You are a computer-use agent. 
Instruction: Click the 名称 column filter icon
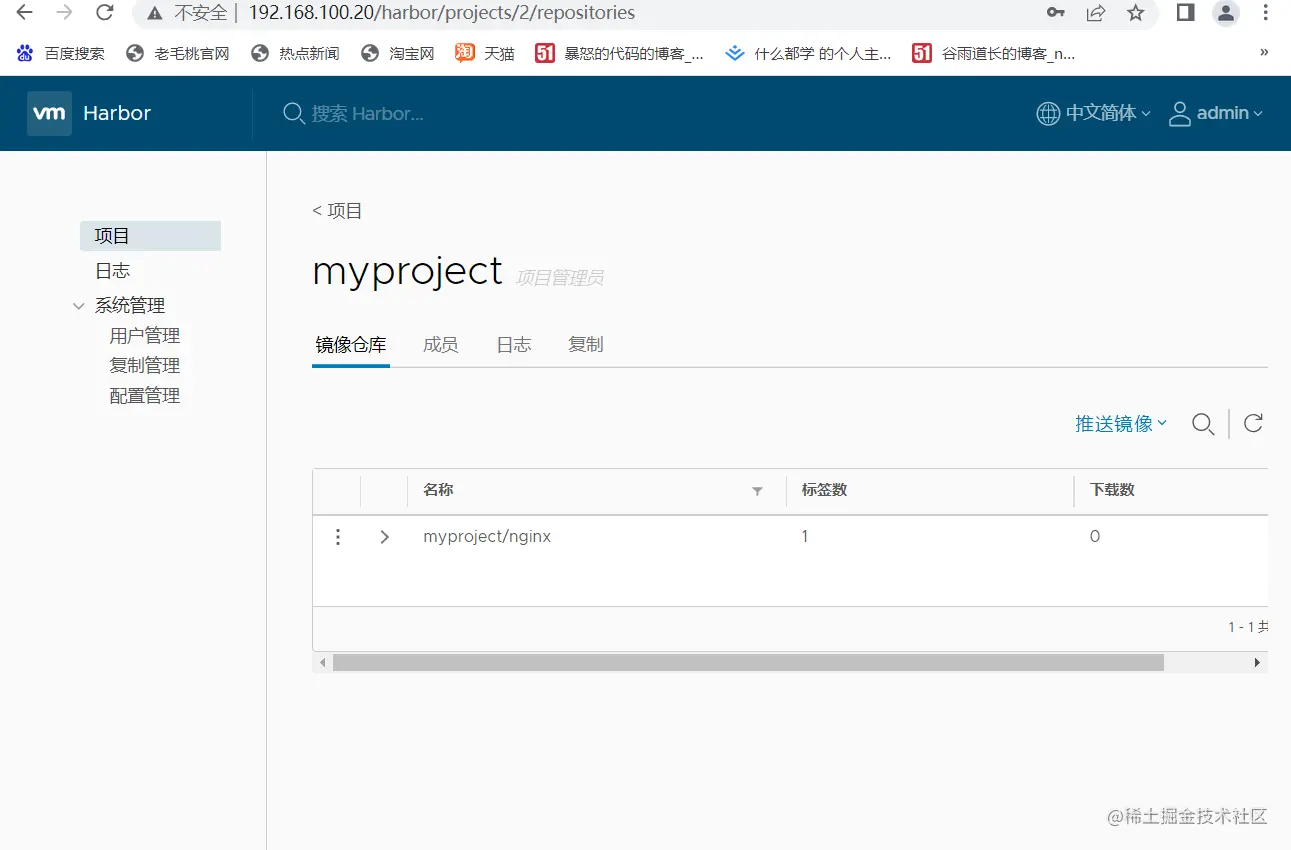coord(757,491)
